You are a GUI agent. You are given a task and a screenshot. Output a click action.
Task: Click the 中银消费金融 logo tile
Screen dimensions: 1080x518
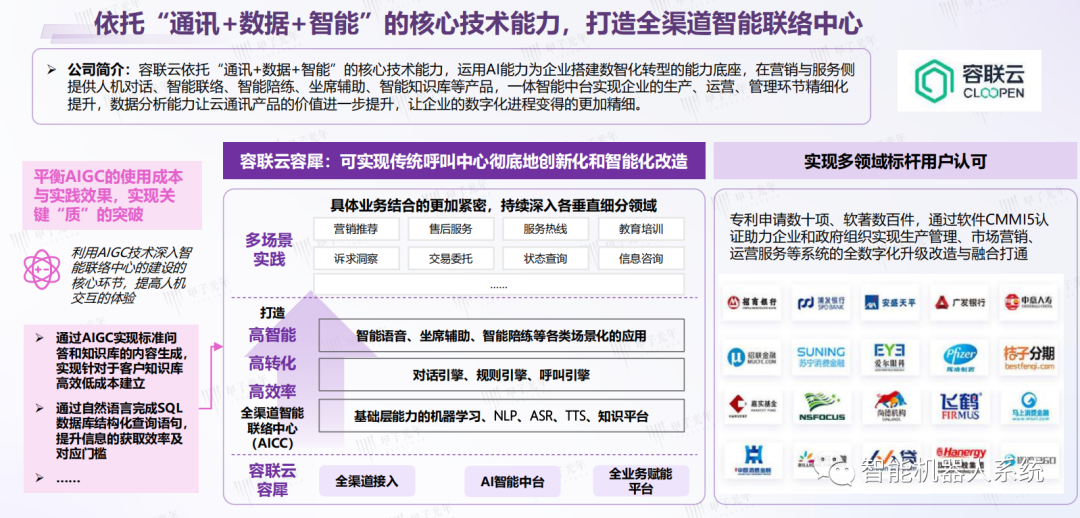pyautogui.click(x=752, y=460)
